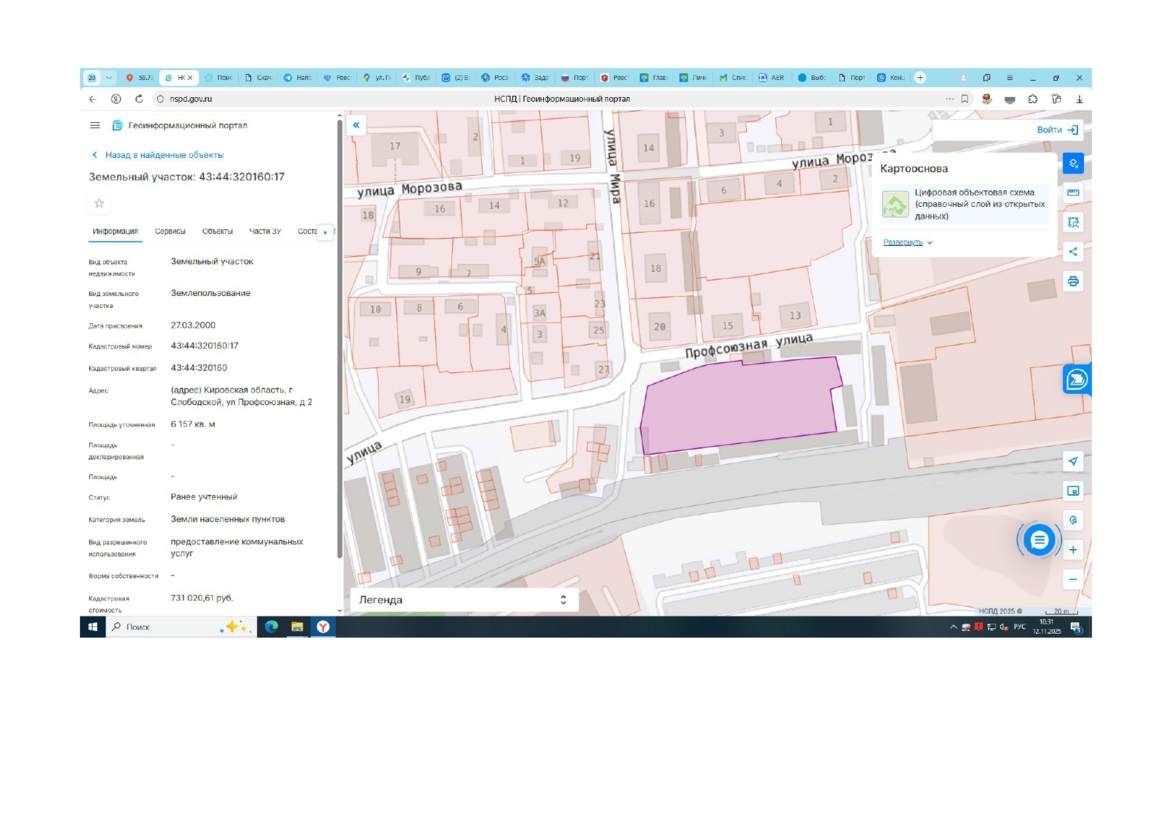The image size is (1160, 820).
Task: Zoom out the map with the minus button
Action: point(1073,579)
